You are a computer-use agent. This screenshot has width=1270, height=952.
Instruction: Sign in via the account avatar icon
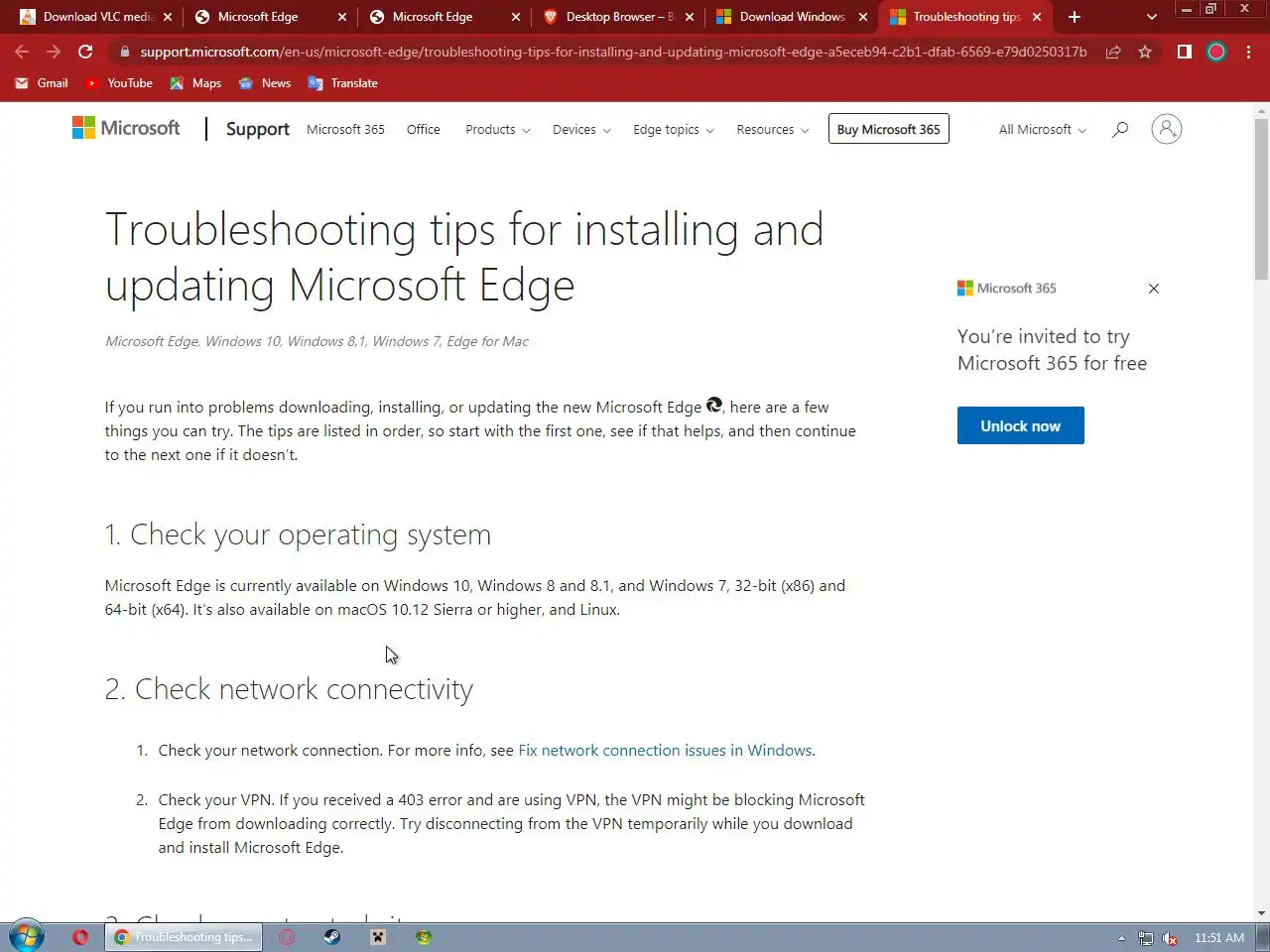[1167, 129]
